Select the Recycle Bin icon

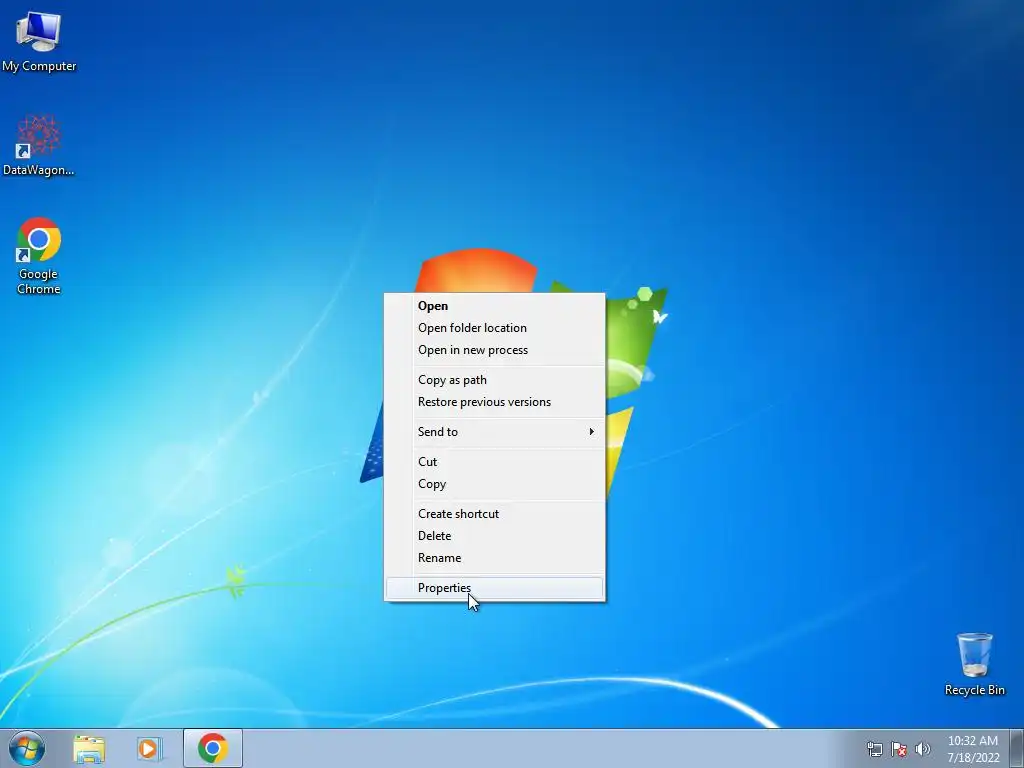pos(974,664)
